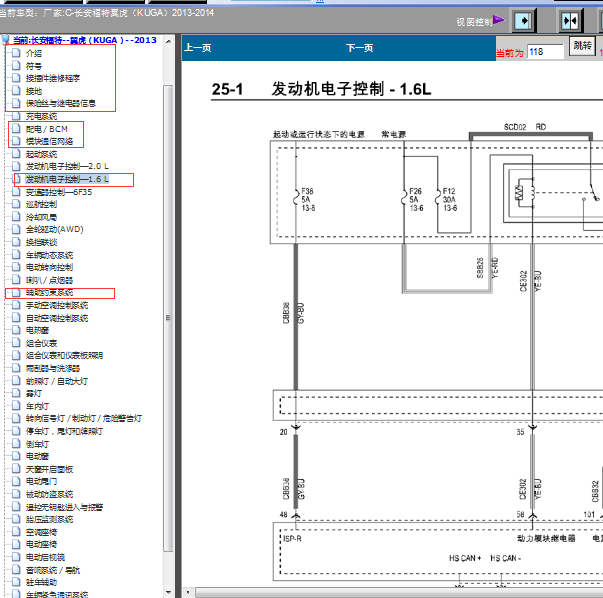This screenshot has height=598, width=603.
Task: Click the tree panel vertical scrollbar thumb
Action: 168,318
